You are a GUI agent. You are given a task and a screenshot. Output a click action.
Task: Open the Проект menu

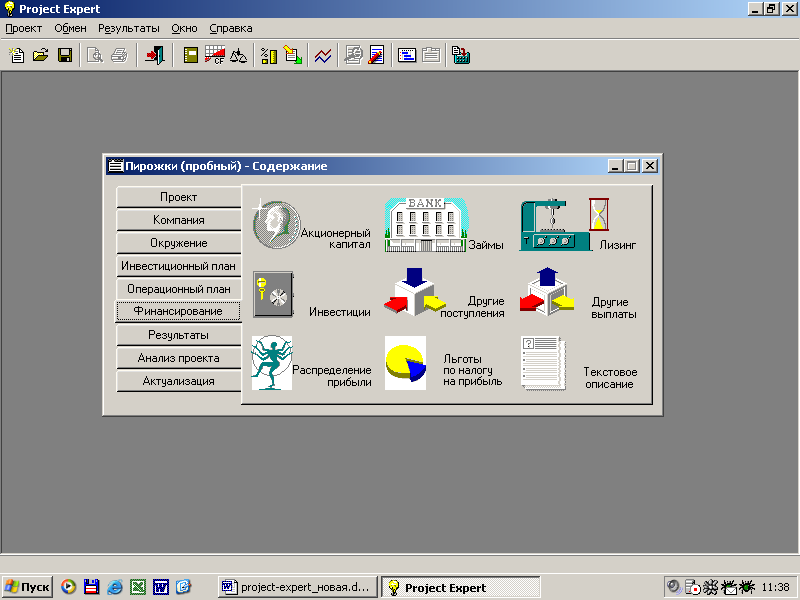23,29
